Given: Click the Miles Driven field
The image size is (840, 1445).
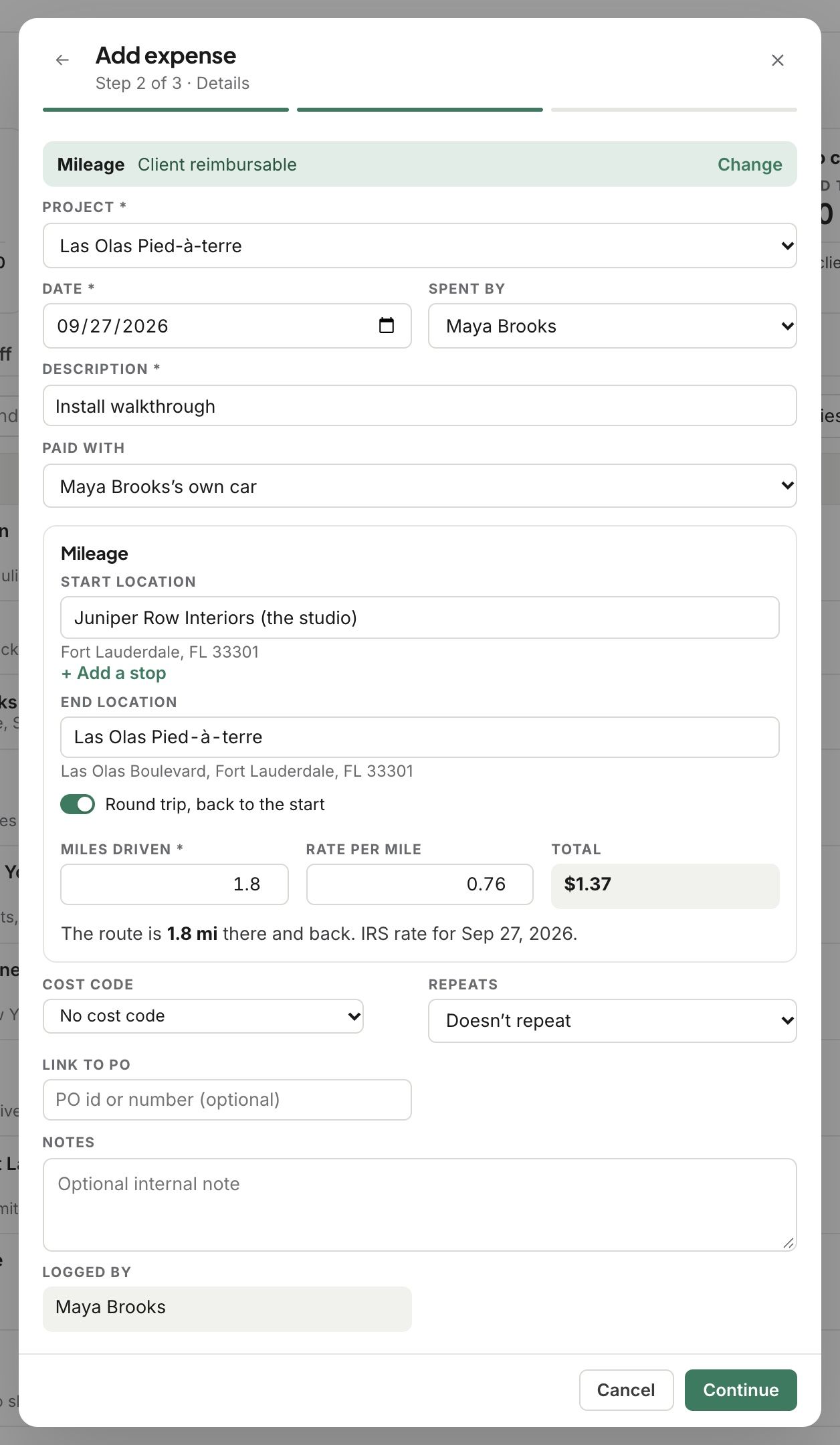Looking at the screenshot, I should click(175, 884).
